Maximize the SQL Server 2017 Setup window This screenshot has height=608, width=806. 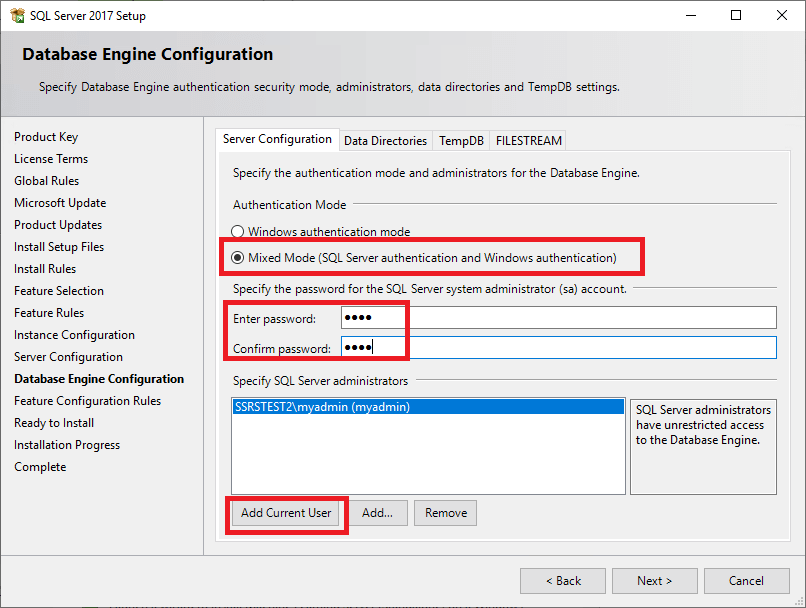tap(736, 15)
